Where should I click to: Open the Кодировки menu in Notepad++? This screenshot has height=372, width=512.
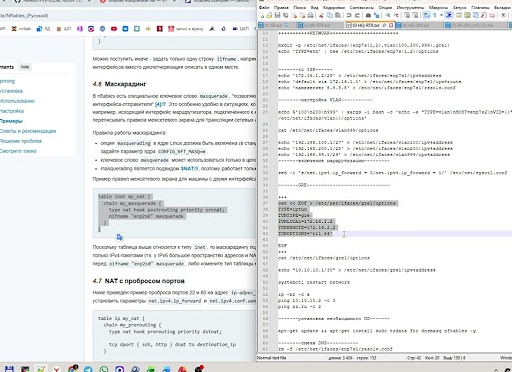coord(334,7)
